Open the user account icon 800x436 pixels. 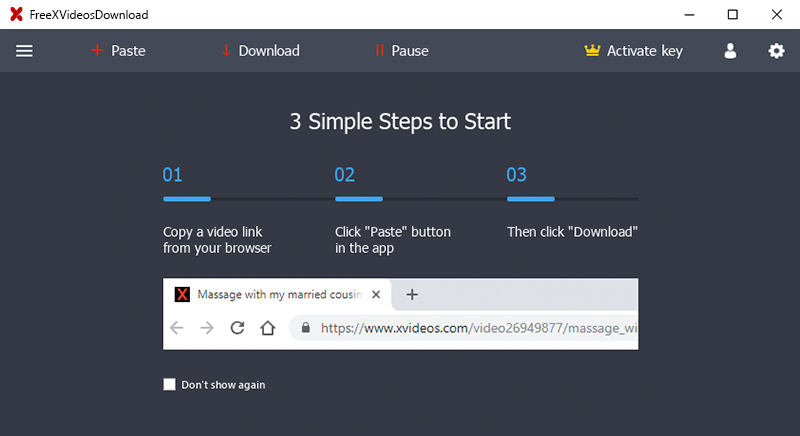730,51
